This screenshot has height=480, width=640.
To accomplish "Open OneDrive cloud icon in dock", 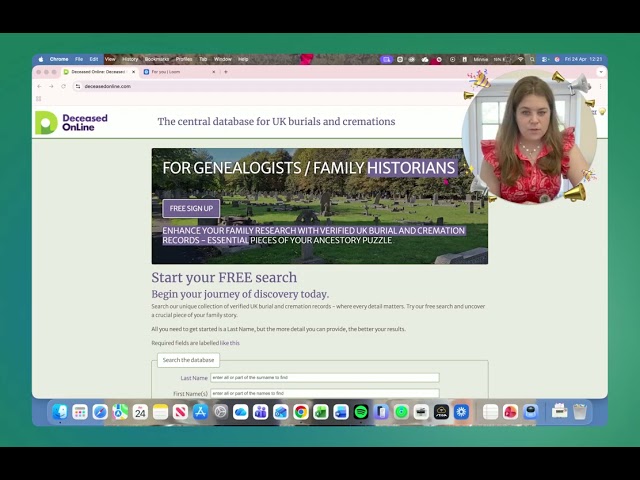I will coord(240,412).
